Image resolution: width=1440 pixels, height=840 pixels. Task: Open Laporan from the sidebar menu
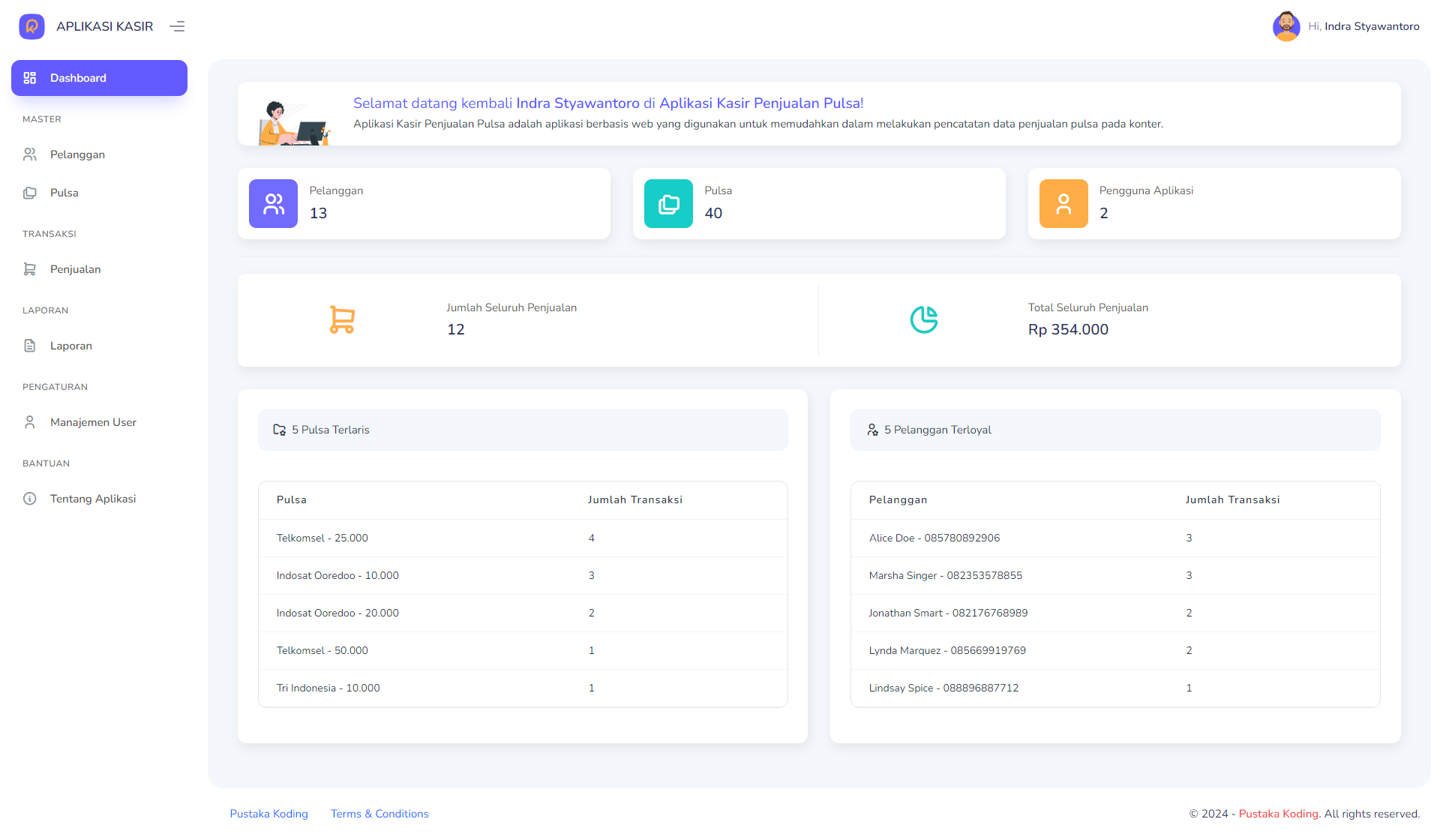(x=71, y=346)
